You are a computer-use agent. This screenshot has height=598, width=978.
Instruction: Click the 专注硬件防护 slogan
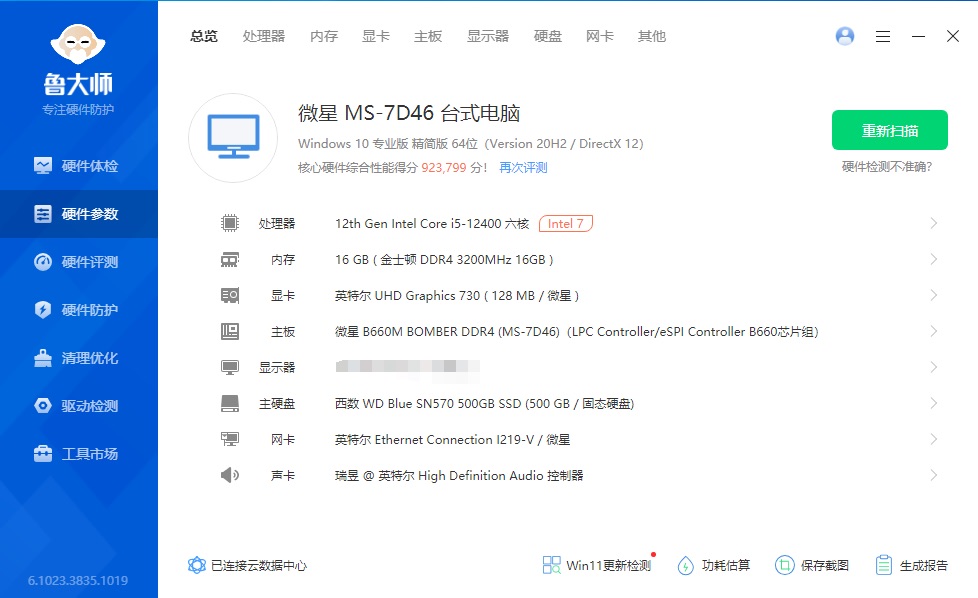point(78,110)
